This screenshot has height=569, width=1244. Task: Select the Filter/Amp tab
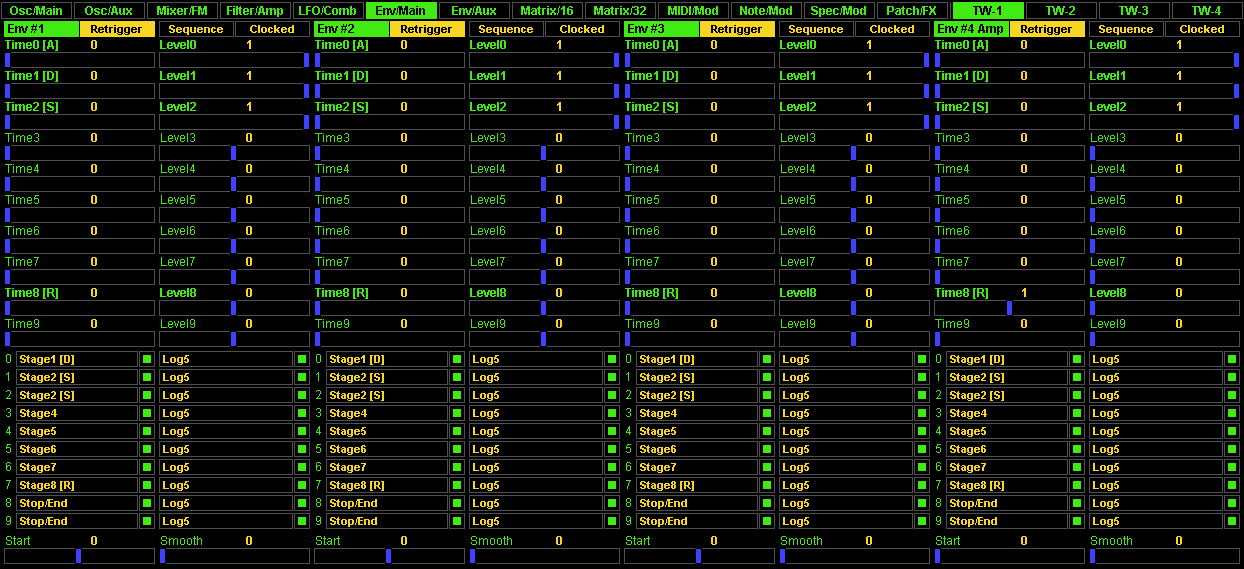[x=256, y=10]
